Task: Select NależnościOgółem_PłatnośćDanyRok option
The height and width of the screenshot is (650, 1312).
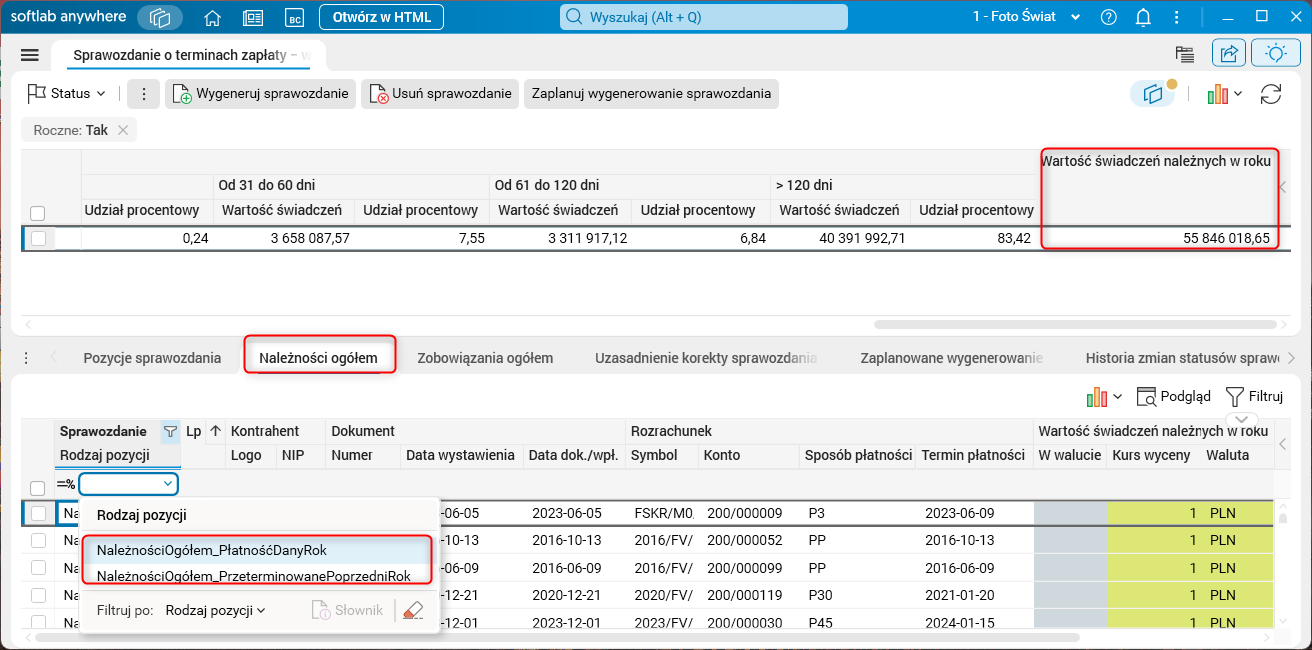Action: pos(212,550)
